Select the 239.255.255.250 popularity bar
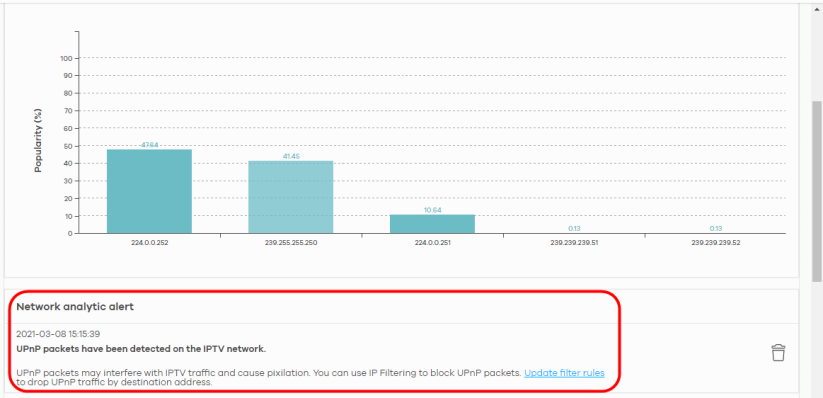 click(x=291, y=197)
